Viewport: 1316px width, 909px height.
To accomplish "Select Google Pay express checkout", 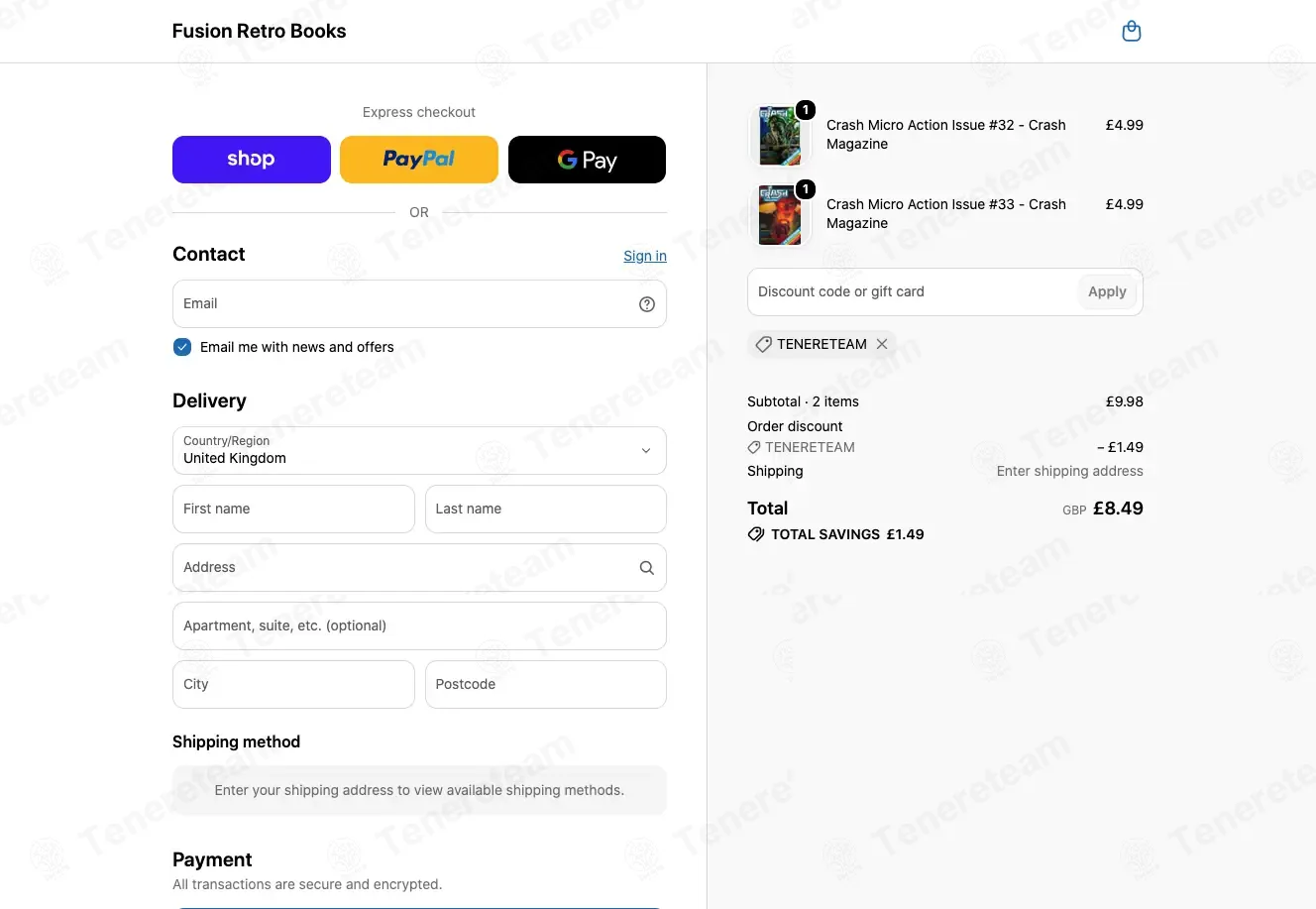I will point(587,160).
